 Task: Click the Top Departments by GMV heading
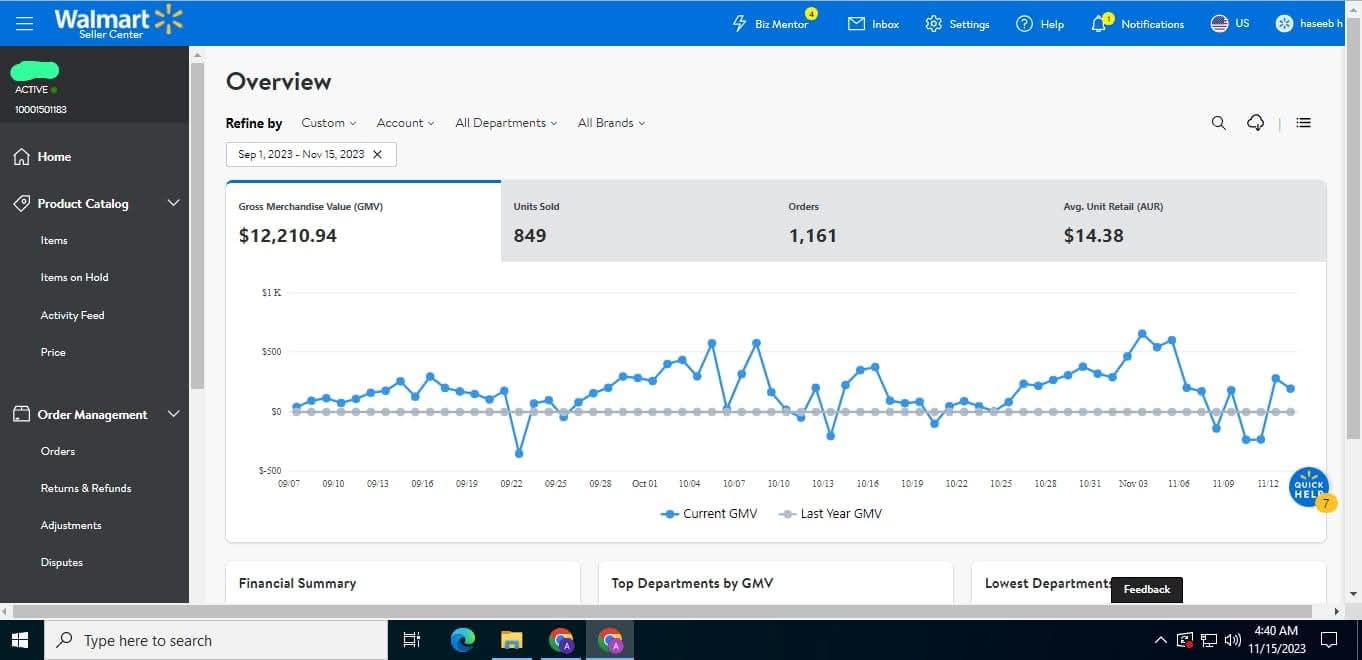coord(692,583)
